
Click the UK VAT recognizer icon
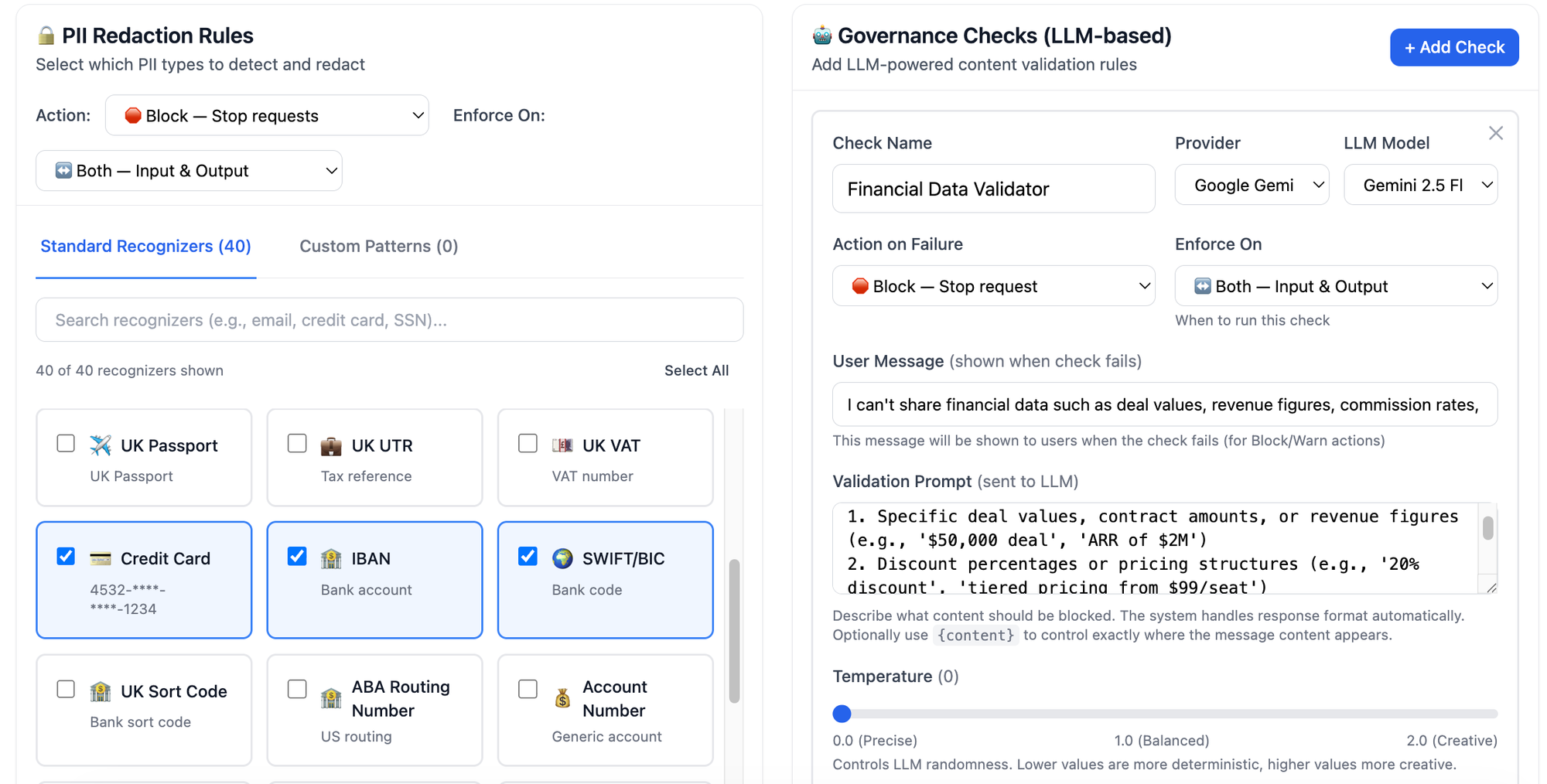[562, 445]
